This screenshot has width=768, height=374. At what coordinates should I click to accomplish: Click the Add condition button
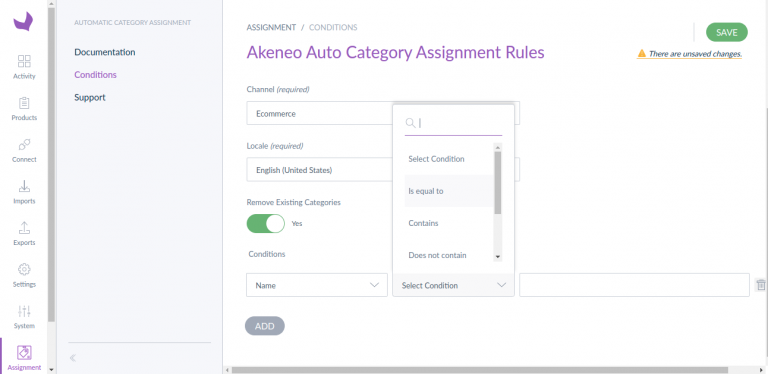click(x=264, y=326)
